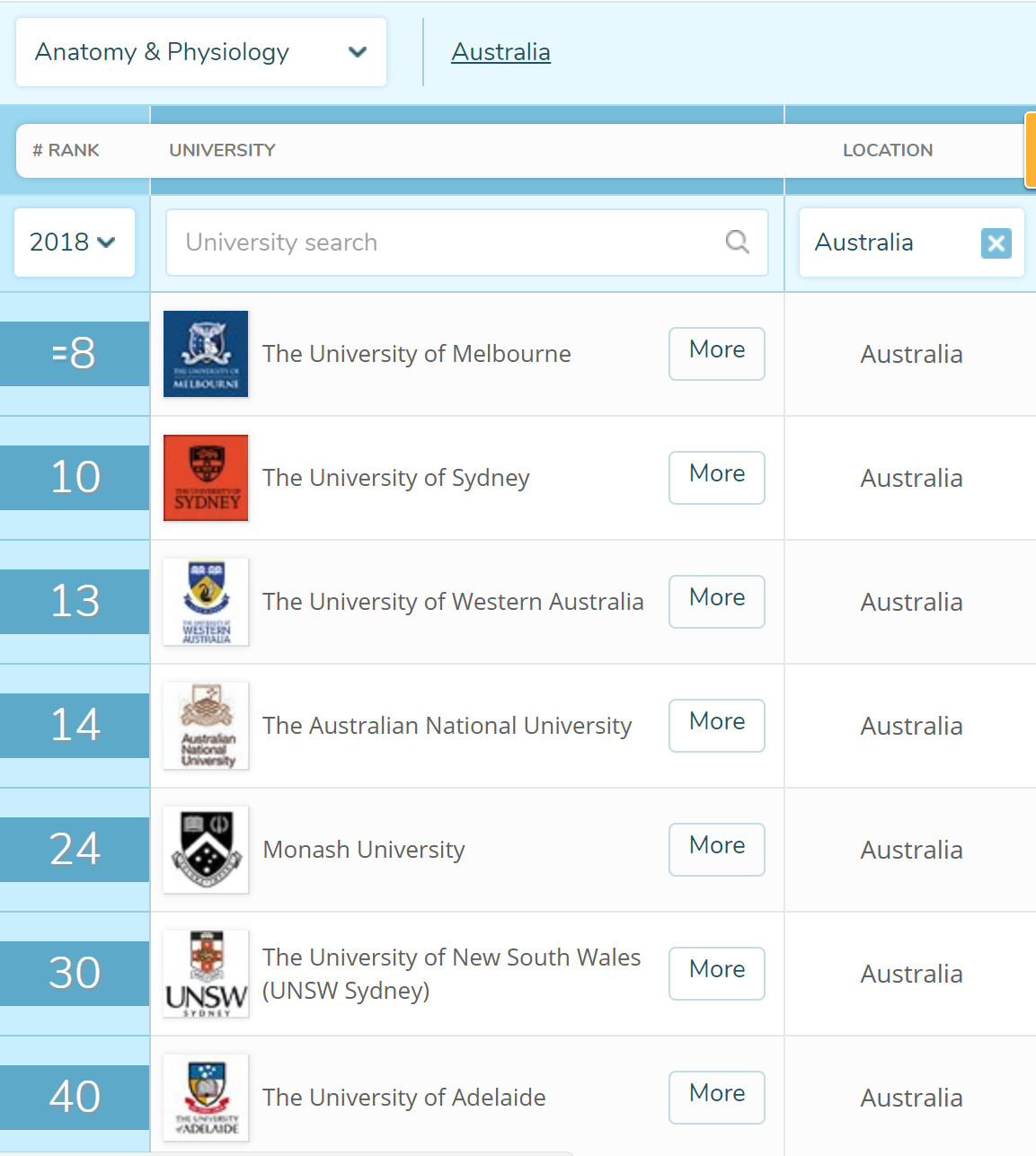Screen dimensions: 1036x1156
Task: Open the University of Sydney logo
Action: [x=206, y=478]
